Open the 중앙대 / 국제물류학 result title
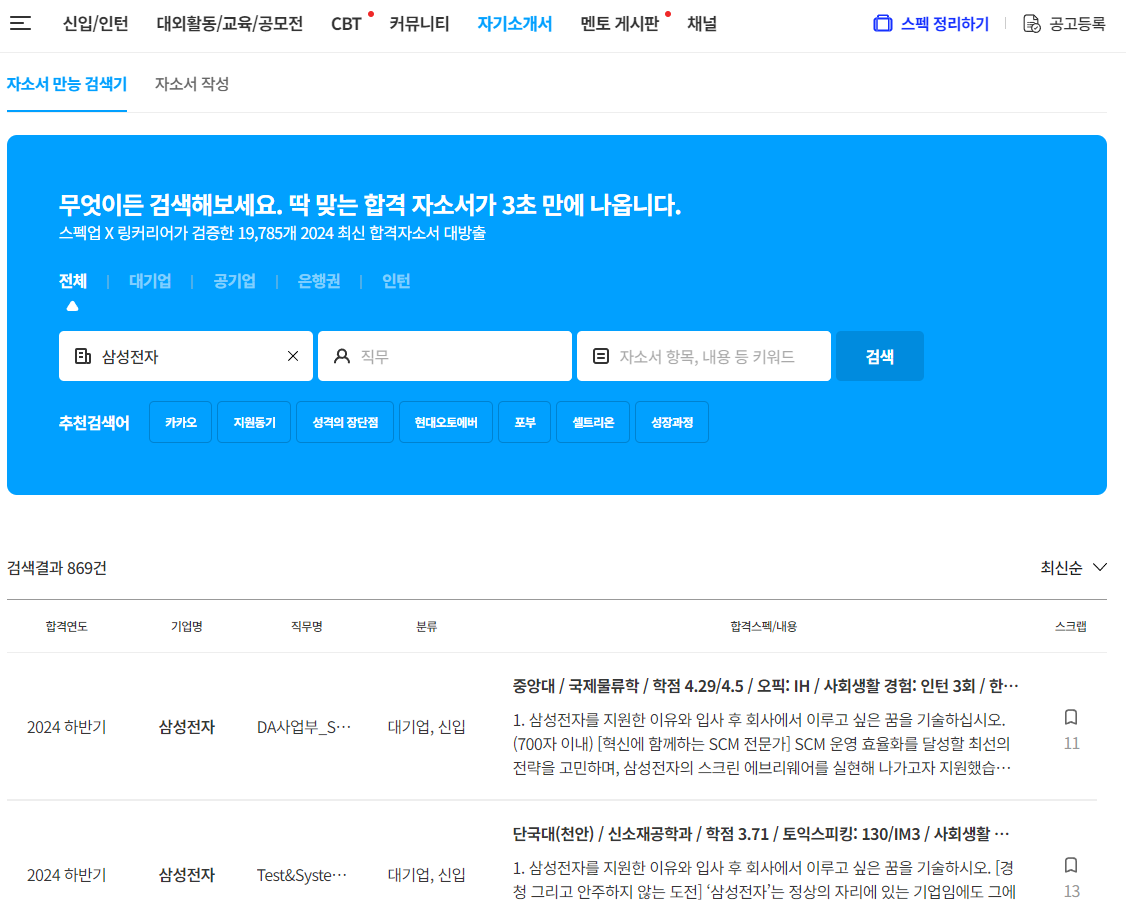The height and width of the screenshot is (903, 1126). 766,686
